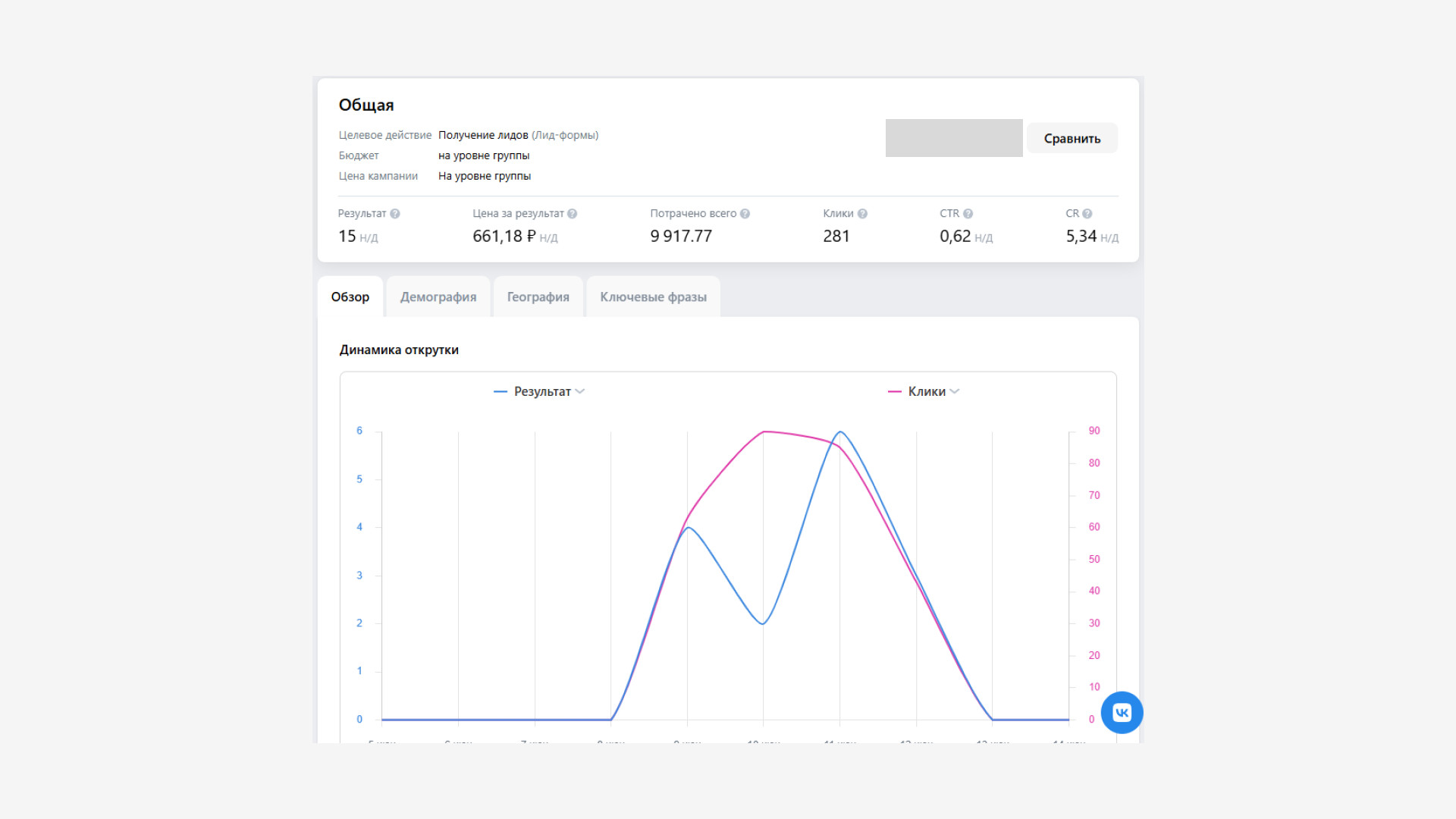Viewport: 1456px width, 819px height.
Task: Click help icon next to Потрачено всего
Action: point(745,214)
